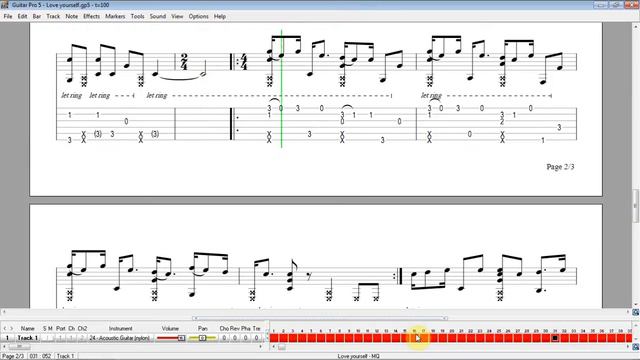The height and width of the screenshot is (360, 640).
Task: Open the Markers menu
Action: point(115,16)
